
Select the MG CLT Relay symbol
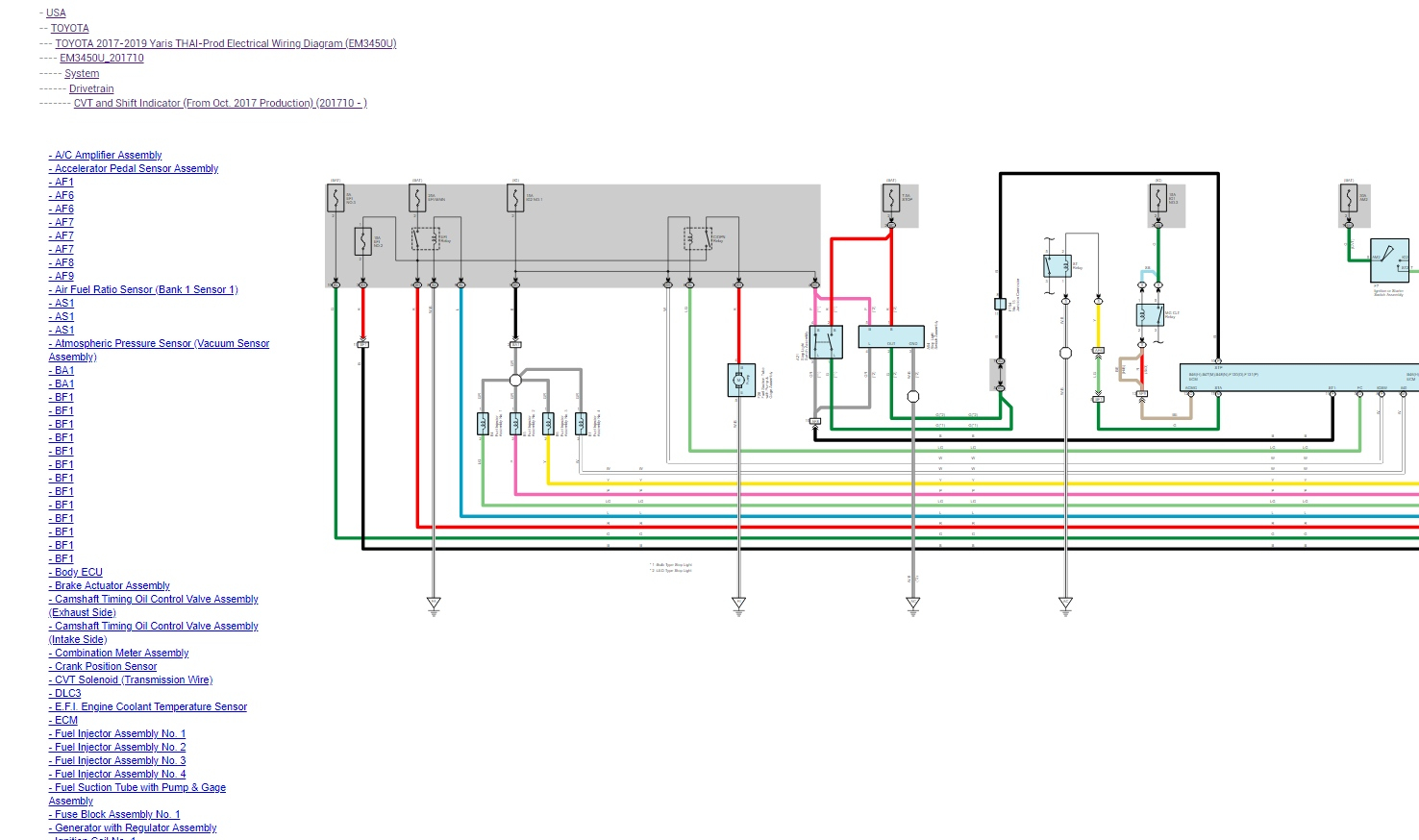[x=1150, y=315]
